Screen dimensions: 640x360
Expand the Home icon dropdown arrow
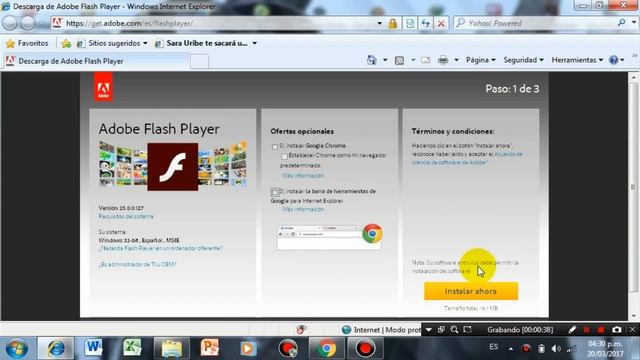[x=385, y=60]
